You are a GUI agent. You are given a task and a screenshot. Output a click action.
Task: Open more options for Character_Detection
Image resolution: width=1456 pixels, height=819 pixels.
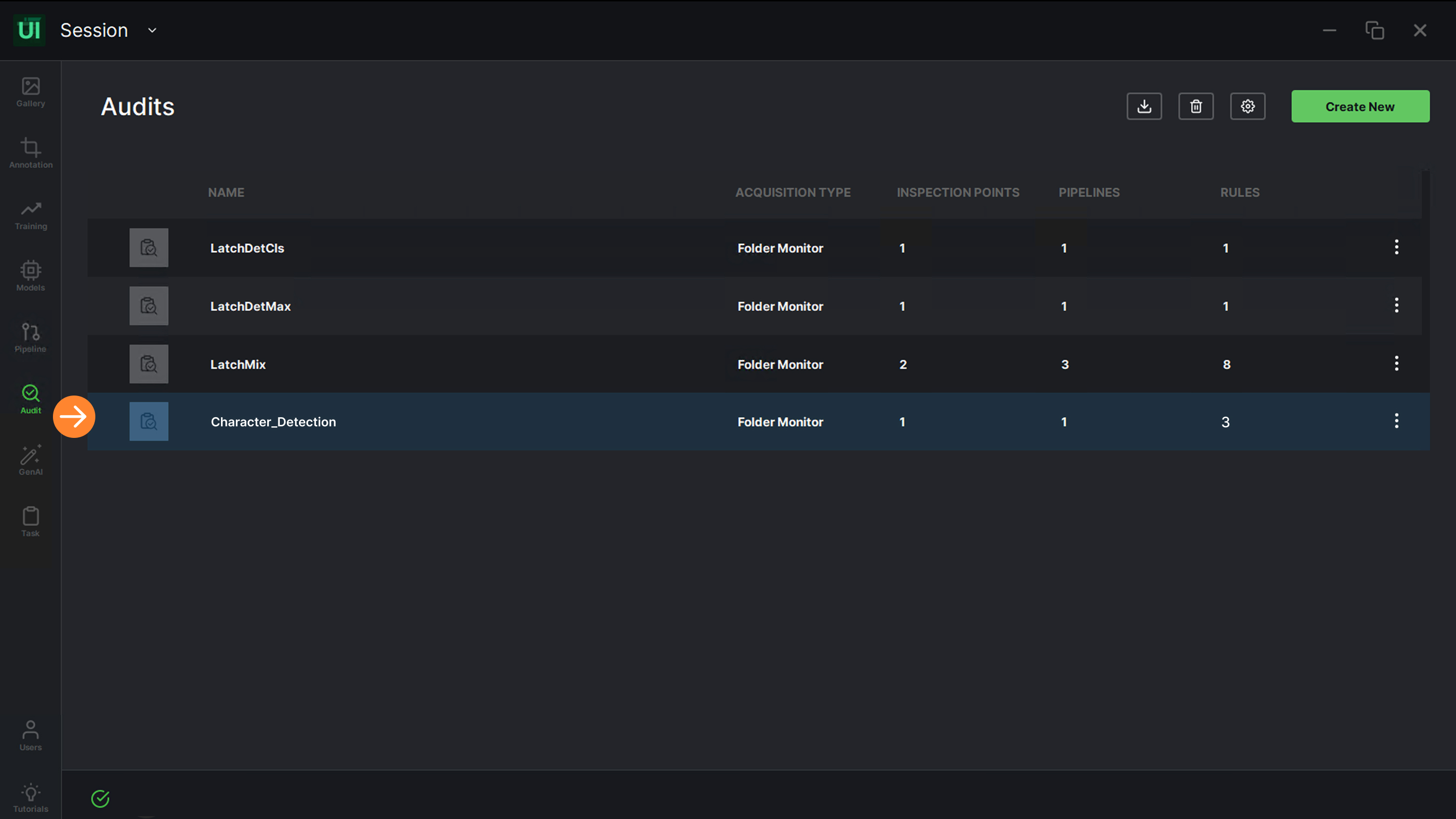(x=1396, y=421)
